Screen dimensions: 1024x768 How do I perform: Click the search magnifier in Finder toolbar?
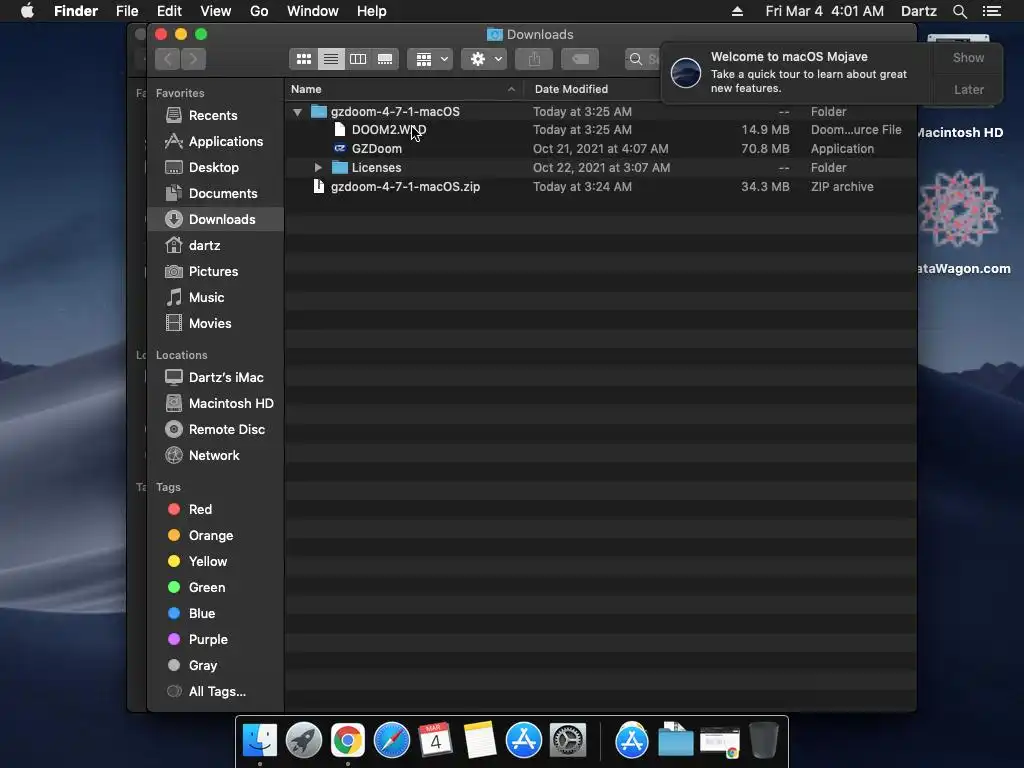[635, 59]
